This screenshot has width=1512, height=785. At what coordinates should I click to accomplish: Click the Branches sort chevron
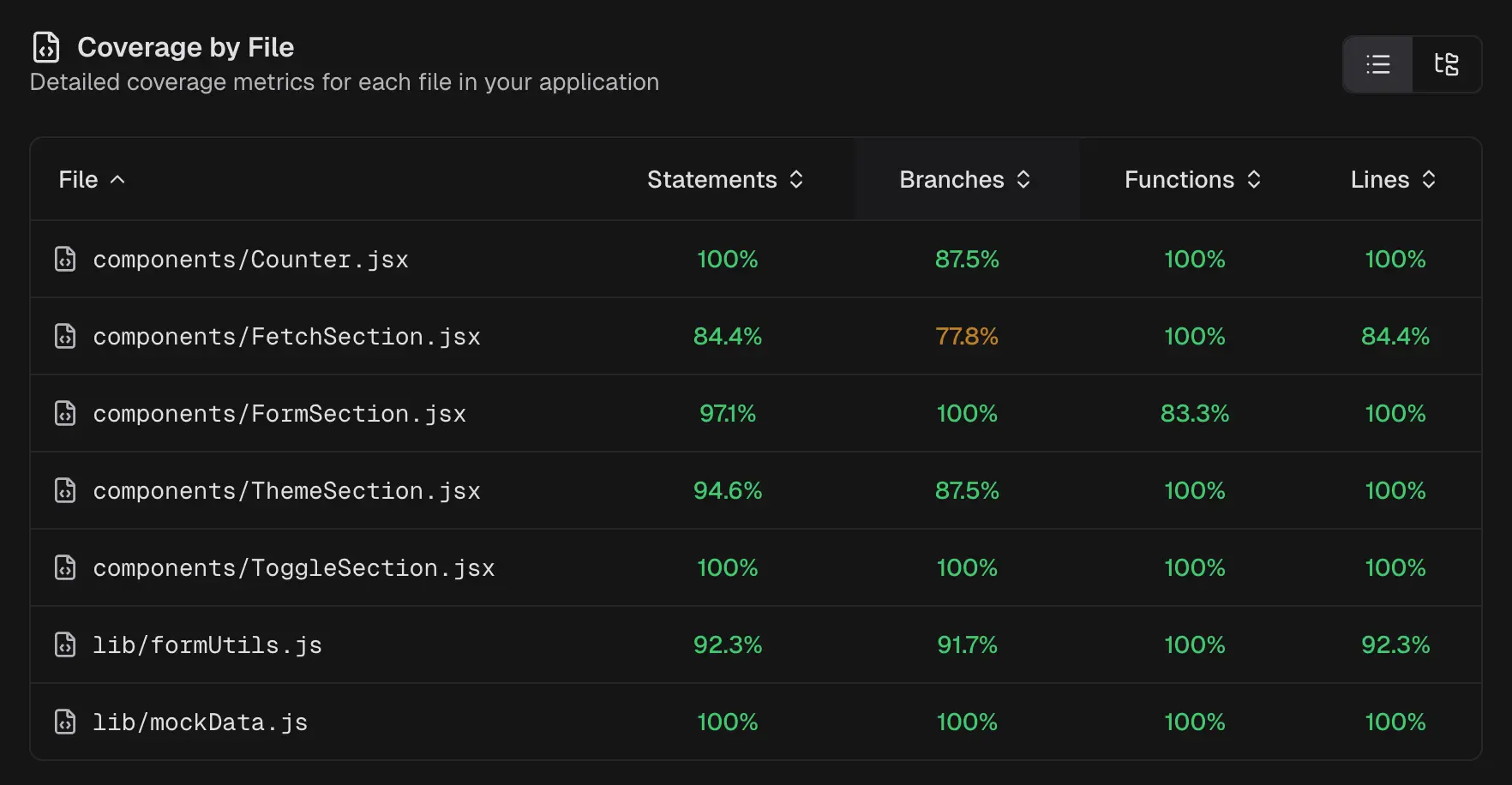coord(1023,180)
